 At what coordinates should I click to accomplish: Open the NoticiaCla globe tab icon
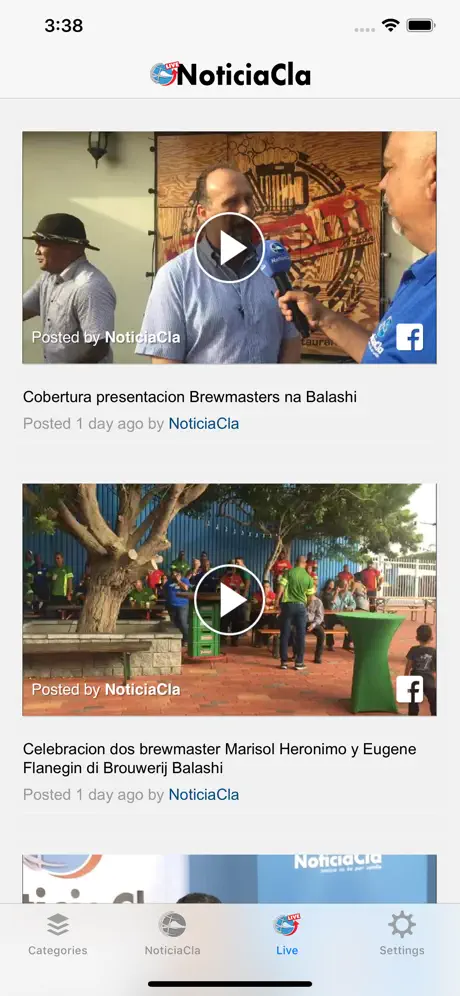pyautogui.click(x=172, y=925)
